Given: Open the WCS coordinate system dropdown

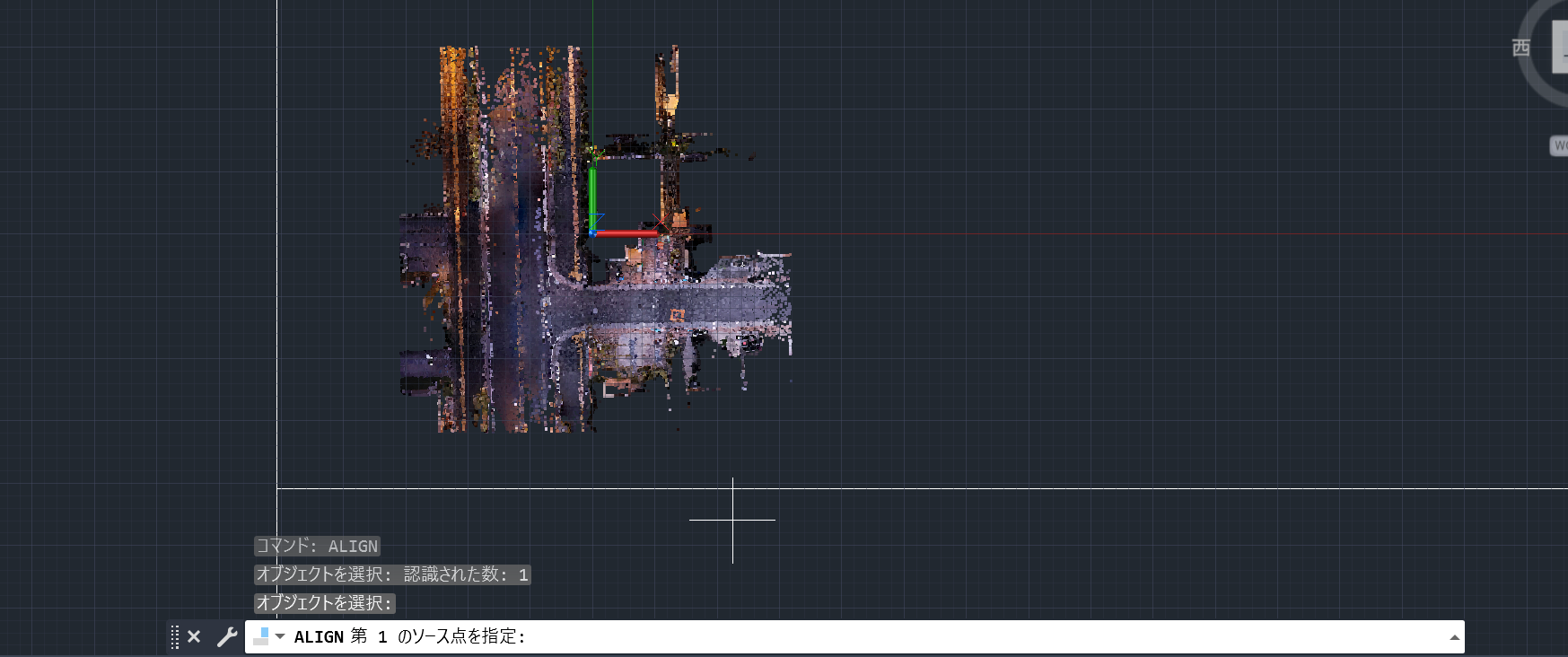Looking at the screenshot, I should [x=1559, y=145].
